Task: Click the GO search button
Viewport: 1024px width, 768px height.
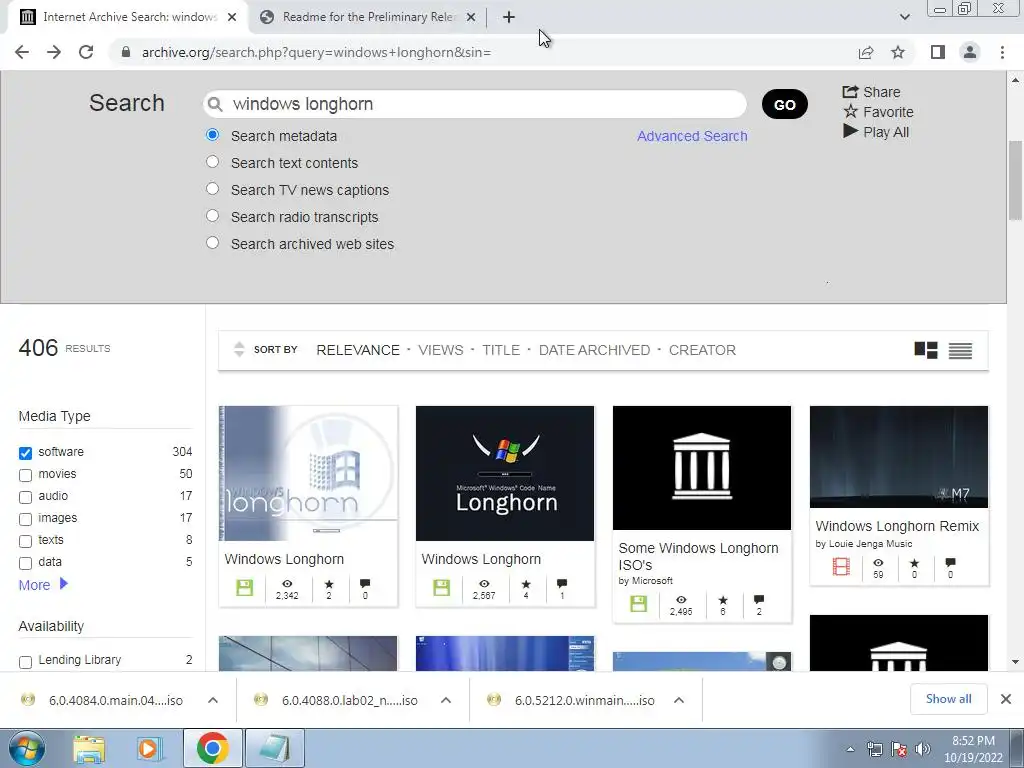Action: [784, 104]
